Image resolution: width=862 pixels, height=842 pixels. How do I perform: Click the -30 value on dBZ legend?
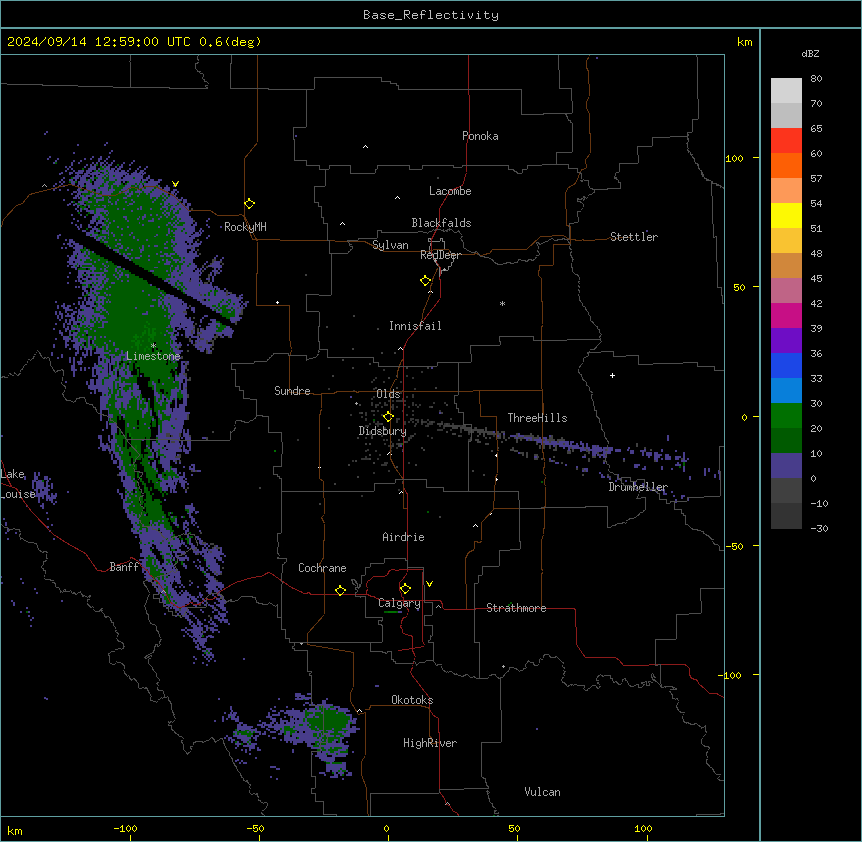pyautogui.click(x=819, y=528)
